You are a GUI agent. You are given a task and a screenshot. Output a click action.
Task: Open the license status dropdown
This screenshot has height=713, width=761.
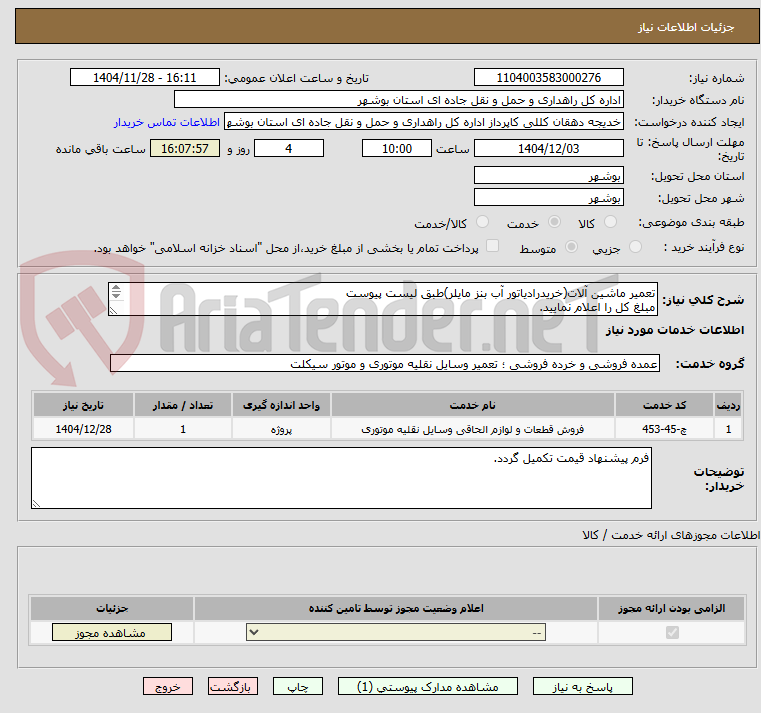point(396,632)
